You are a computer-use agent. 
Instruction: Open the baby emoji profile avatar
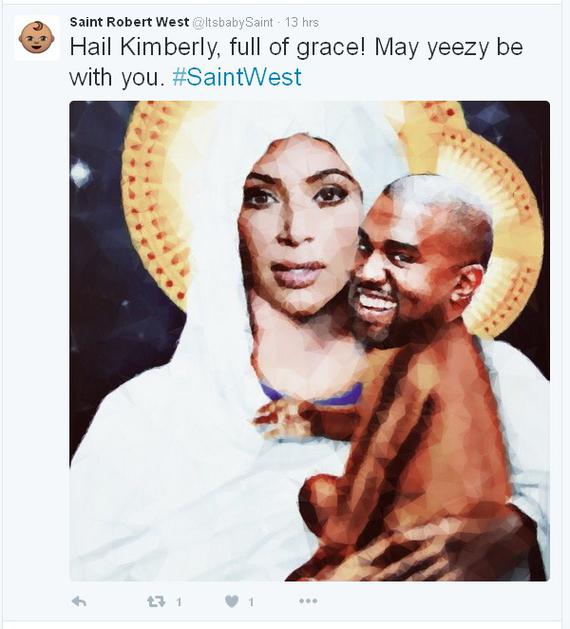(x=37, y=38)
